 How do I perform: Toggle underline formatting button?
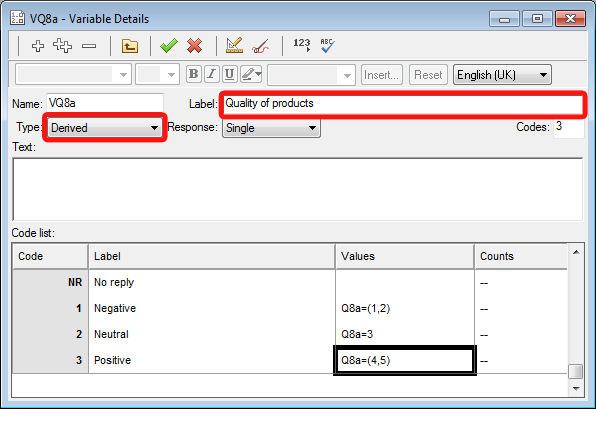coord(230,74)
